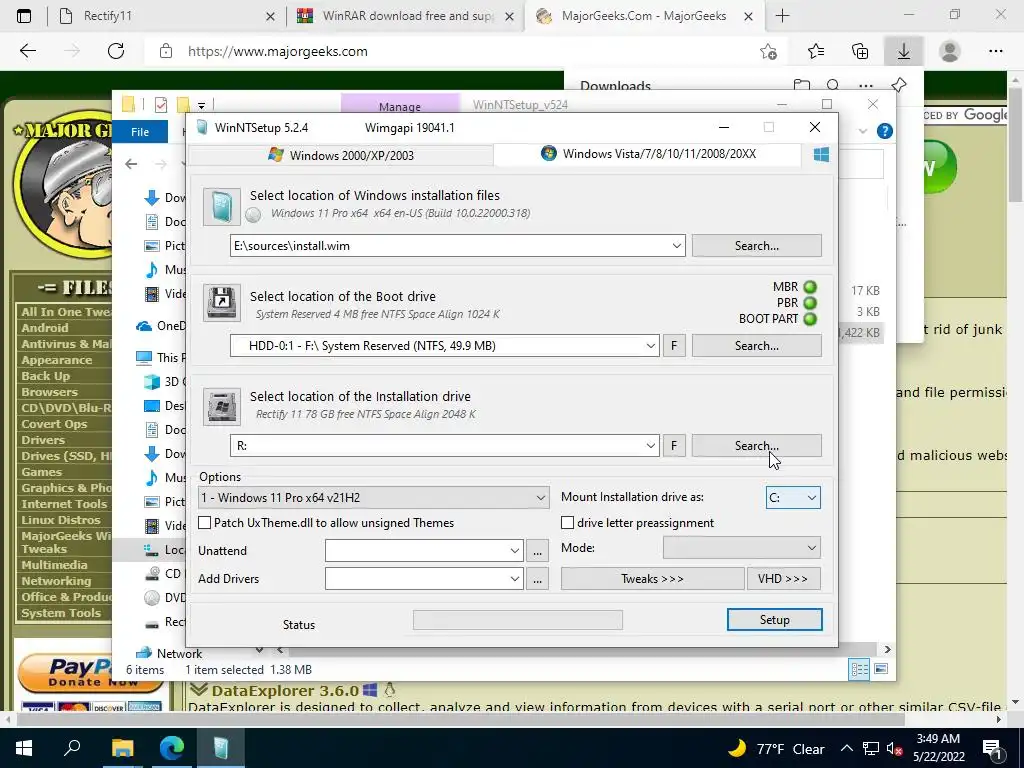
Task: Switch to WinRAR download browser tab
Action: click(x=406, y=16)
